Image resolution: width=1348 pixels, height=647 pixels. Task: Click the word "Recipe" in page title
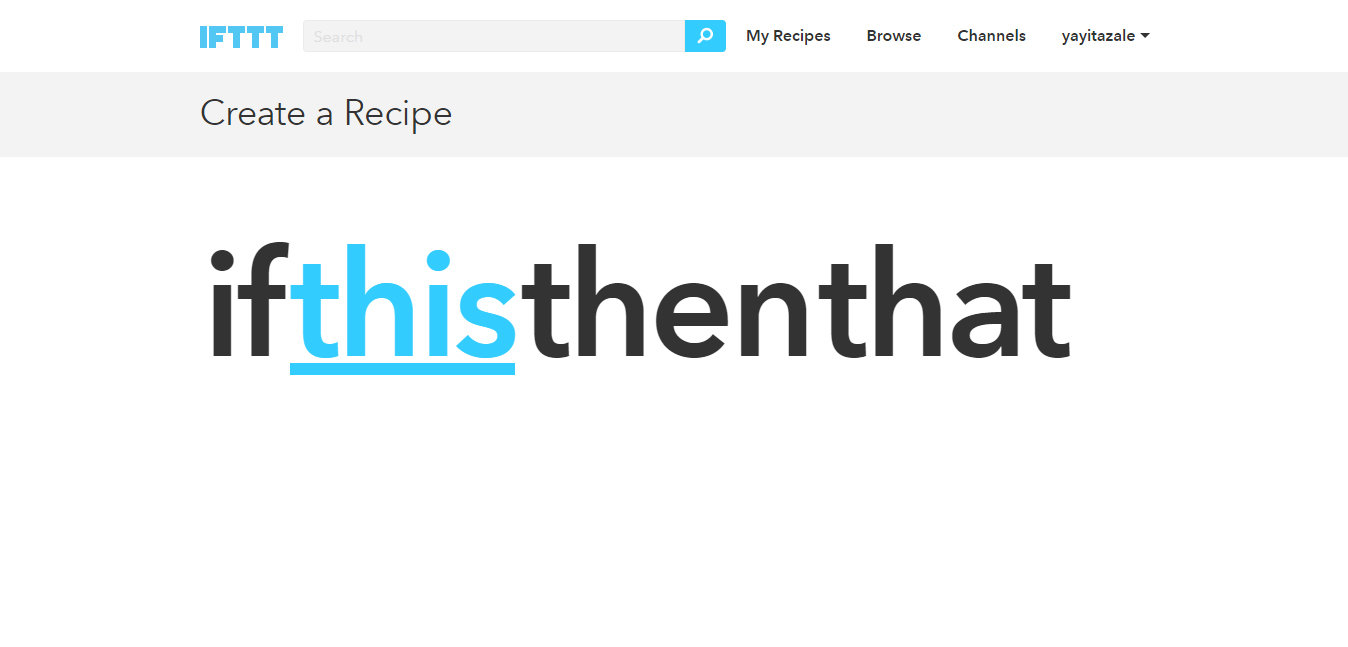click(x=398, y=113)
